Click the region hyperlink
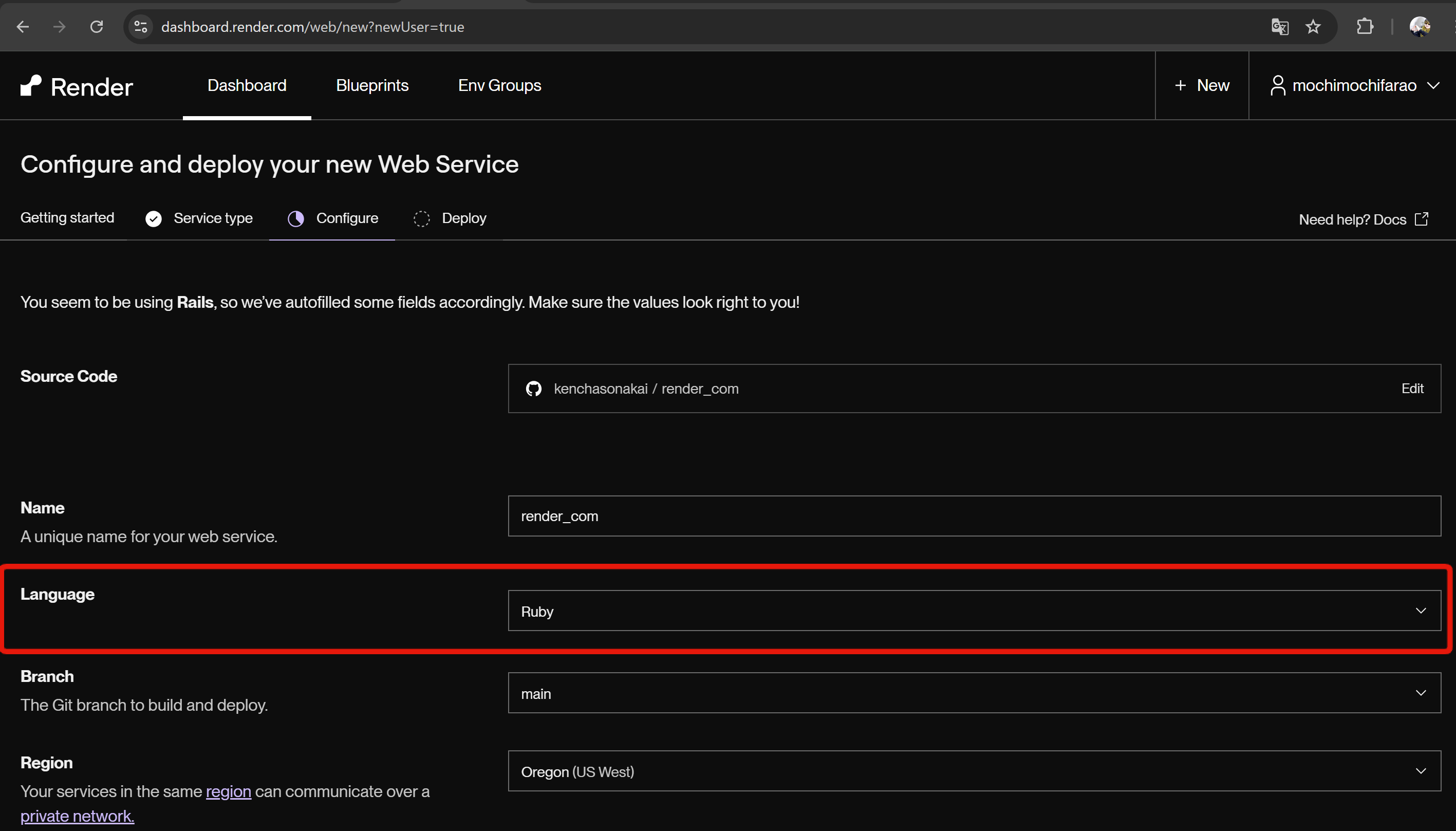Viewport: 1456px width, 831px height. pyautogui.click(x=228, y=791)
